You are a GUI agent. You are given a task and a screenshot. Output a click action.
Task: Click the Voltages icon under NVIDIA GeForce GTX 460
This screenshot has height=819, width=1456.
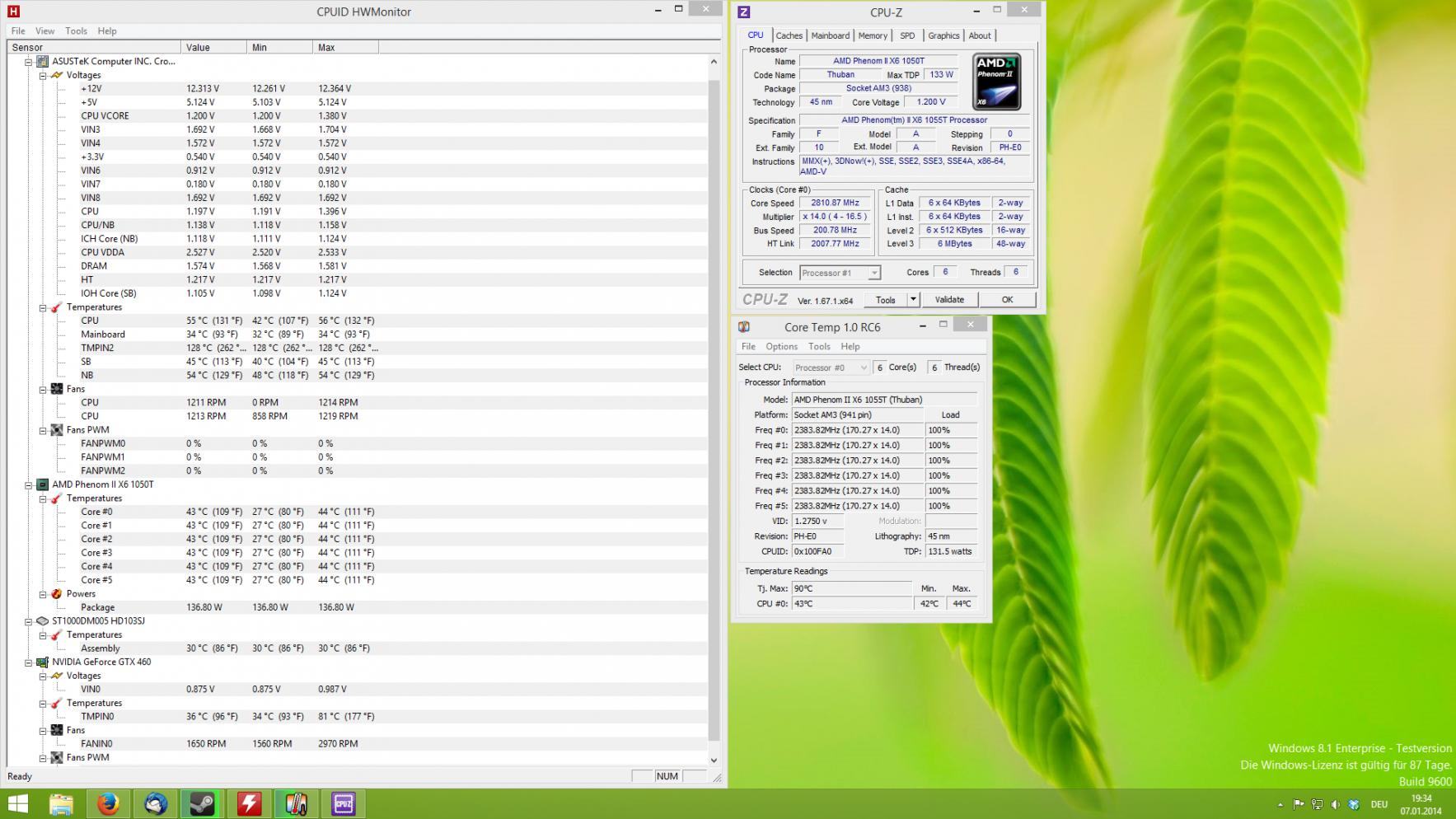[57, 676]
